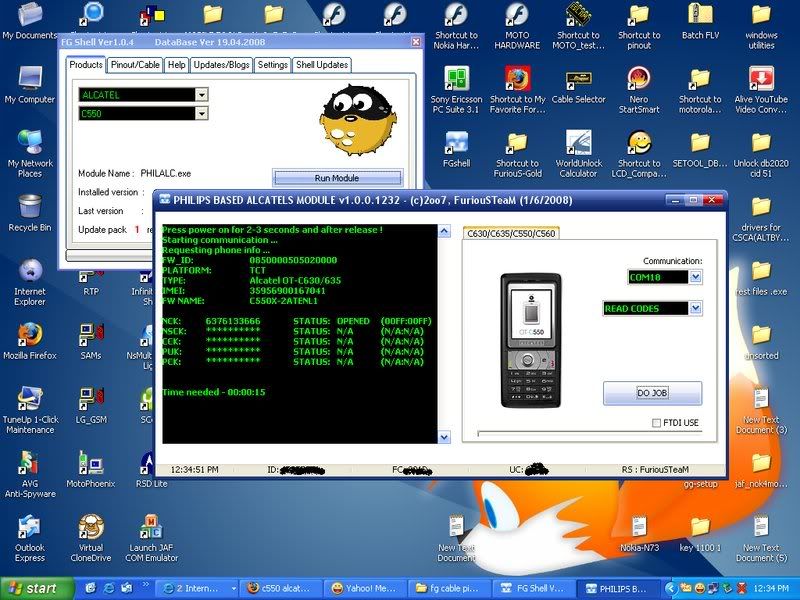Toggle the FTDI USE checkbox
Screen dimensions: 800x600
(656, 423)
